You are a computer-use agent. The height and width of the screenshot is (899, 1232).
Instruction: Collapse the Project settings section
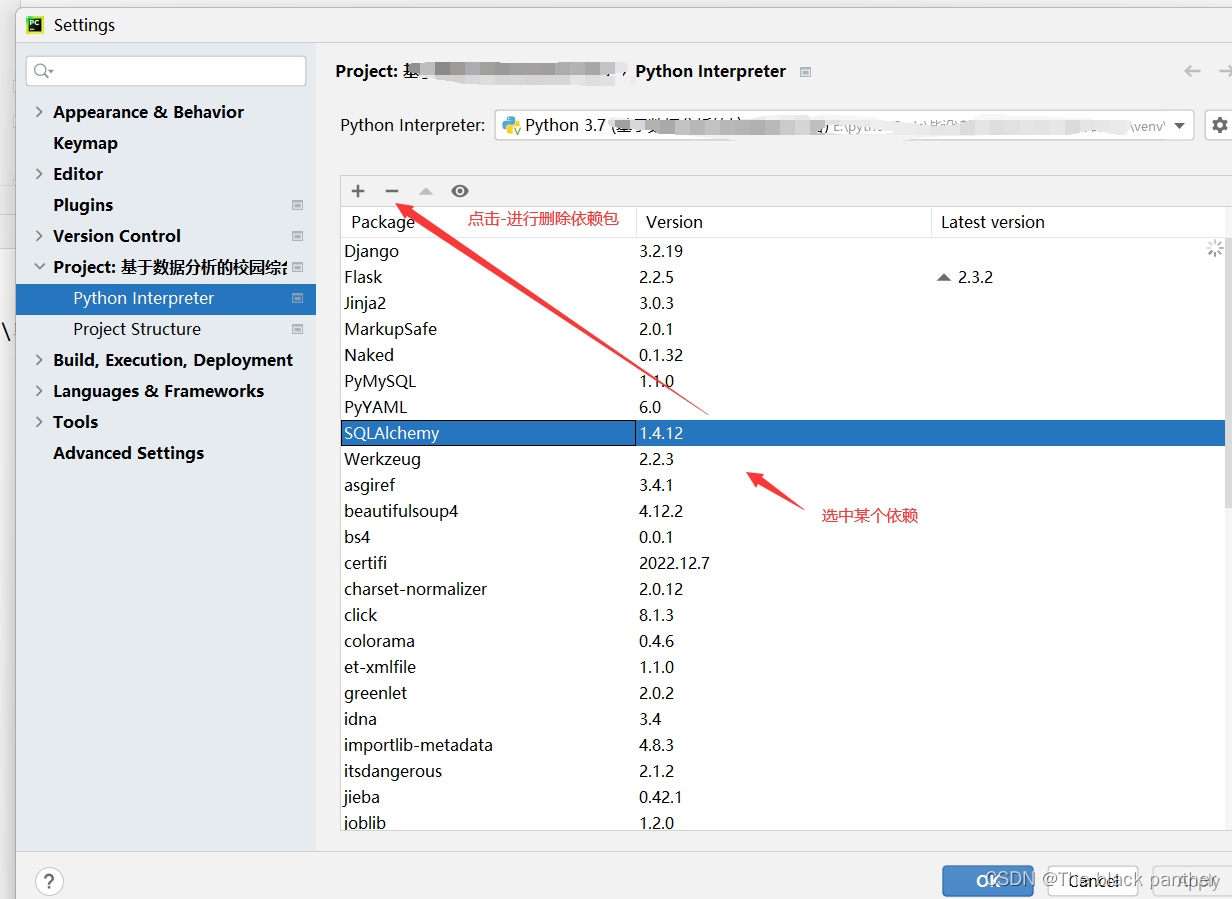[x=39, y=267]
